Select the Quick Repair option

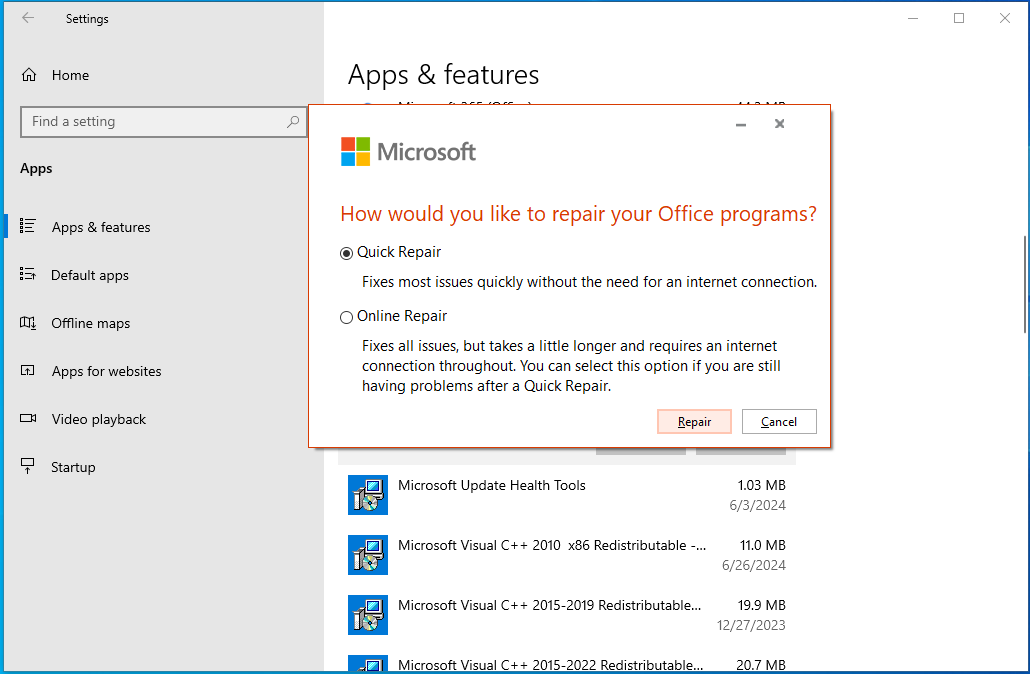pyautogui.click(x=346, y=254)
